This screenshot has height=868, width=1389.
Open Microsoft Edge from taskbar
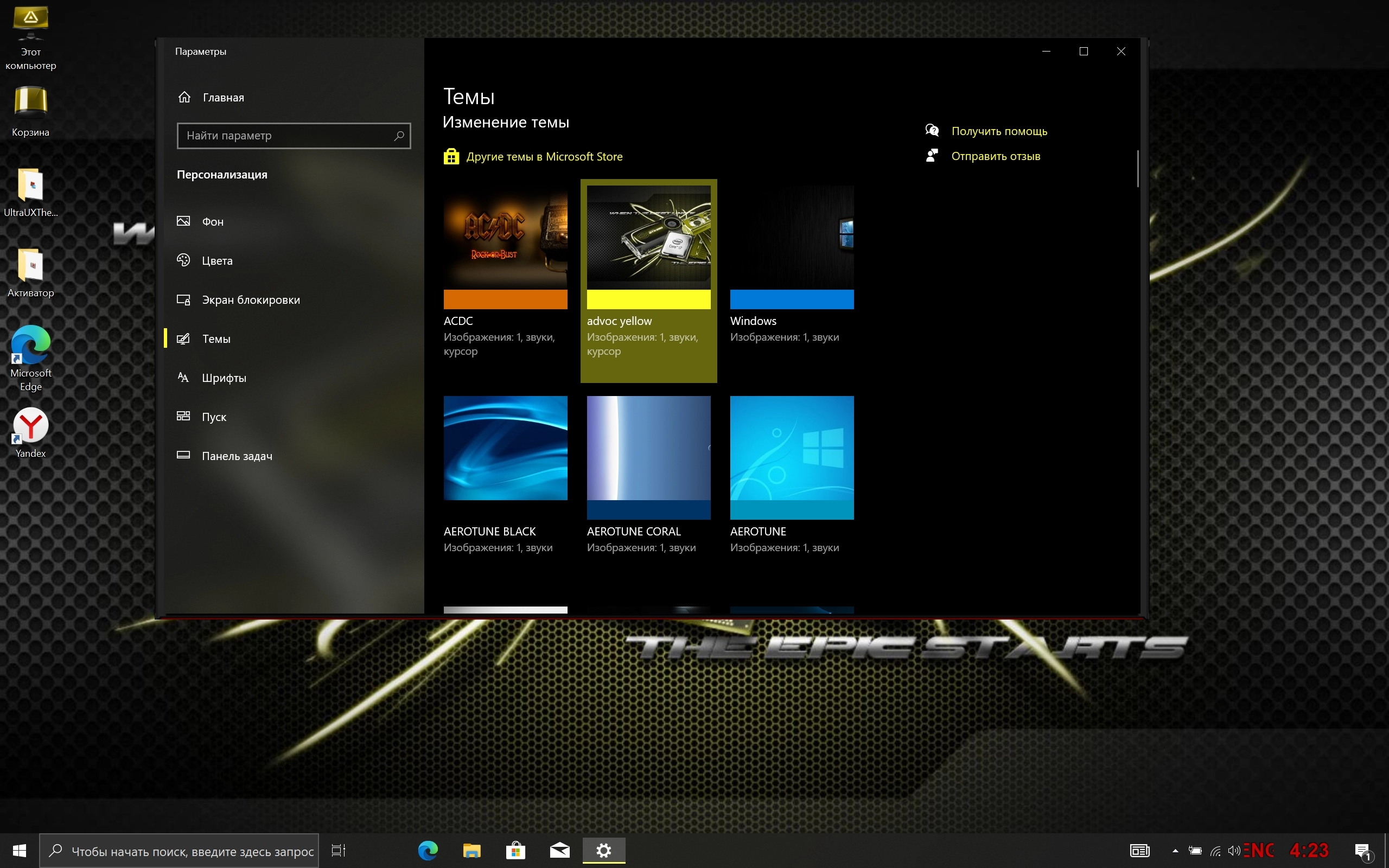(428, 850)
